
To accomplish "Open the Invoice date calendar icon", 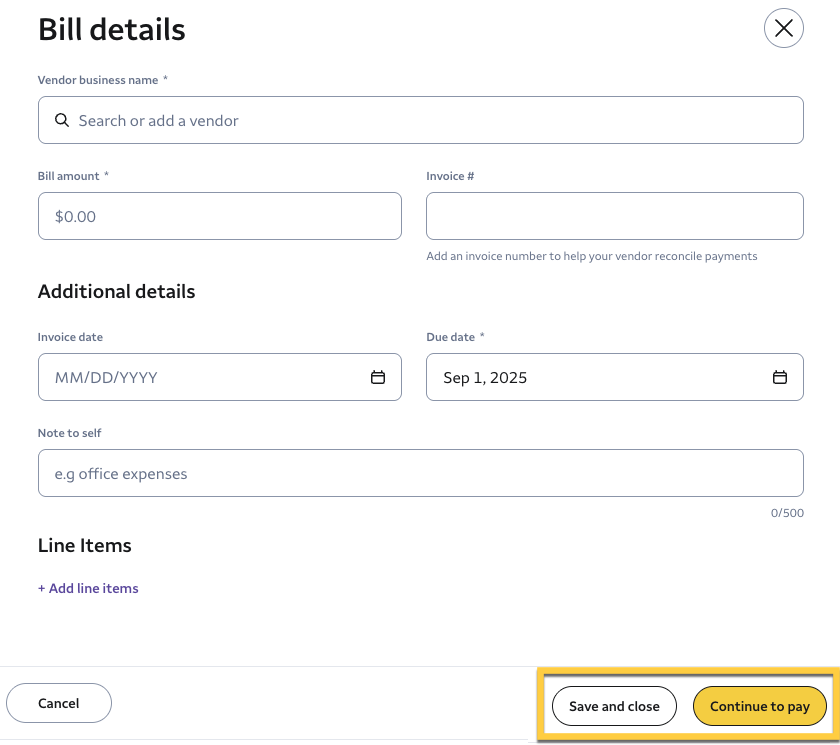I will (x=378, y=377).
